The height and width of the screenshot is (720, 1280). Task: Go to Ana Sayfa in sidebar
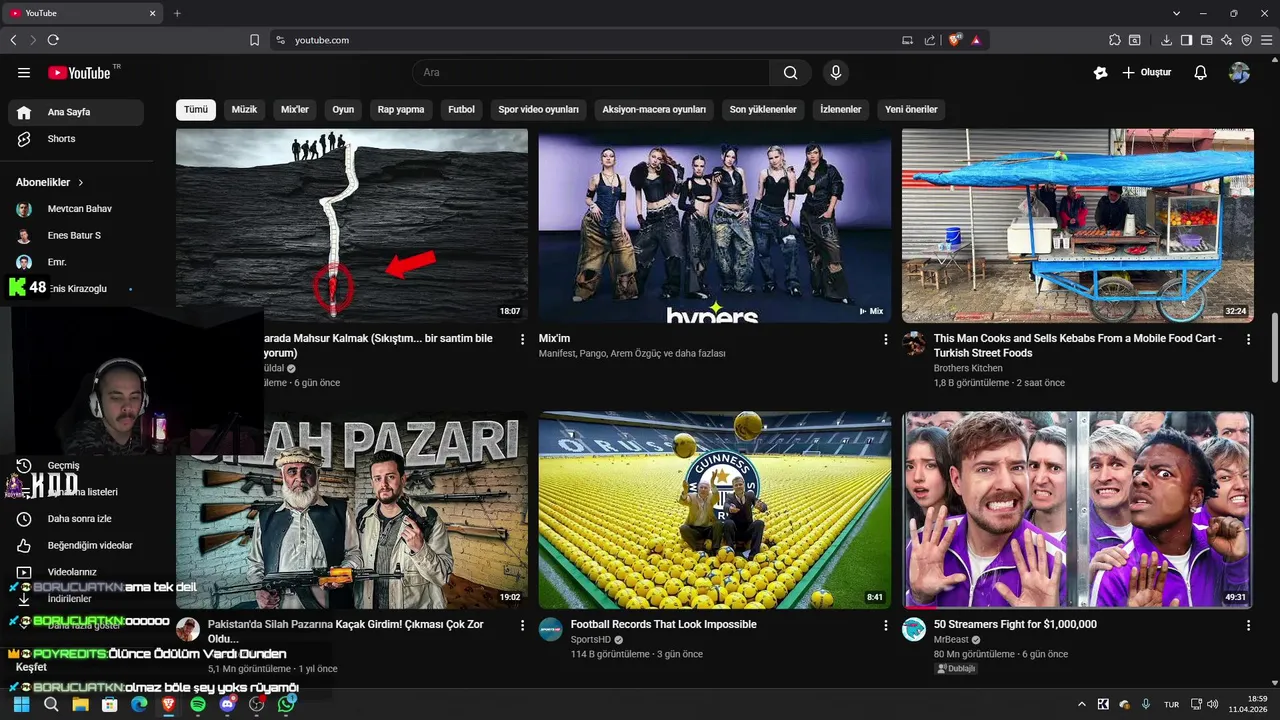76,112
